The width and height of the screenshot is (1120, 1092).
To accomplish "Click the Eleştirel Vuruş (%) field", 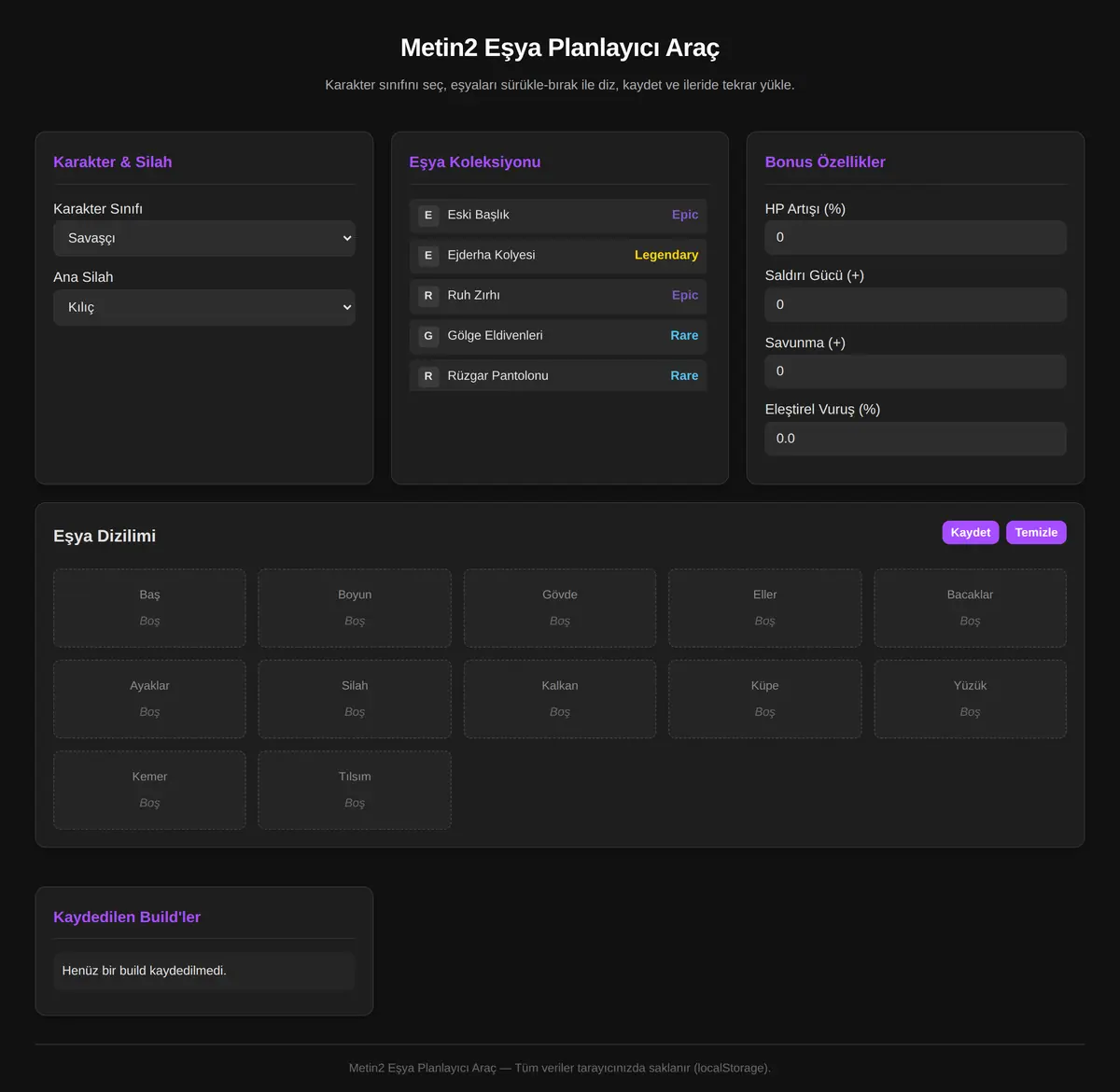I will point(916,438).
